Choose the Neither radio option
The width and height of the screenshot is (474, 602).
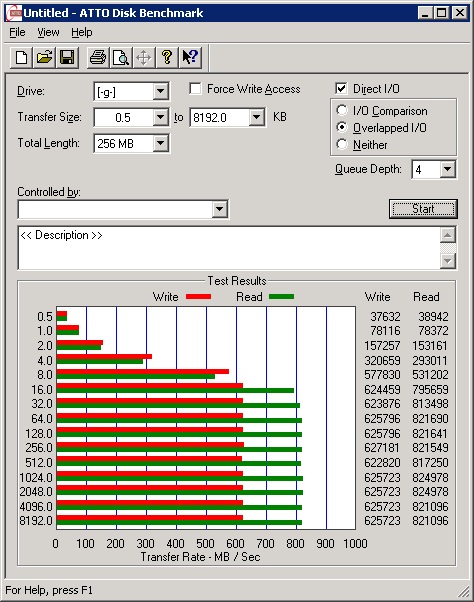[342, 144]
